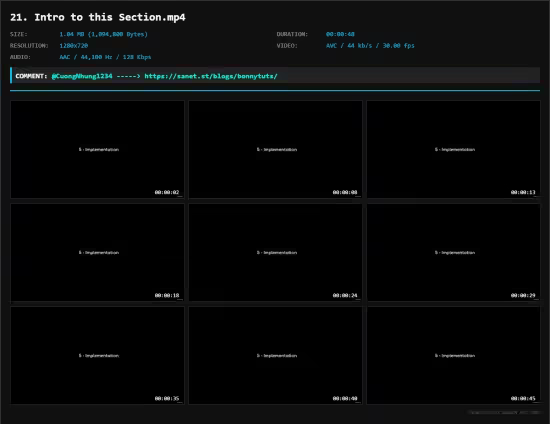Select the thumbnail stamped 00:00:18
Viewport: 550px width, 424px height.
click(x=97, y=253)
